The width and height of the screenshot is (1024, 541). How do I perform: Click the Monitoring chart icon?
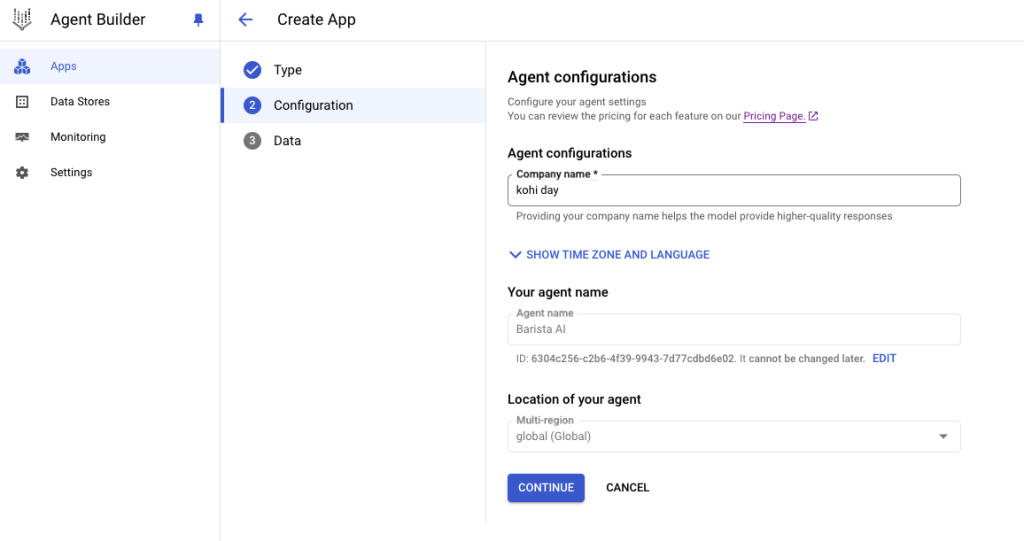22,137
